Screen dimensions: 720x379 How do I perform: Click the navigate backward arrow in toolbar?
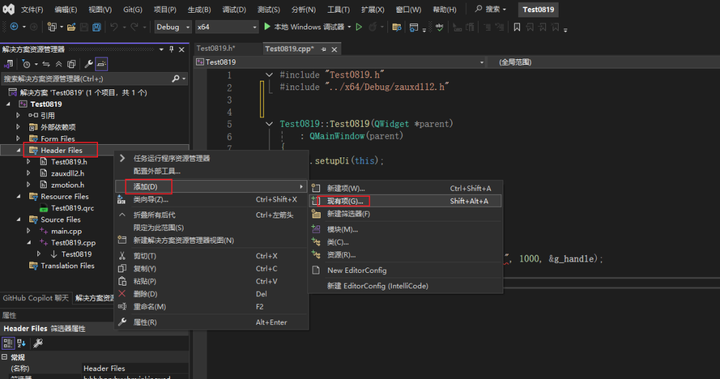14,27
